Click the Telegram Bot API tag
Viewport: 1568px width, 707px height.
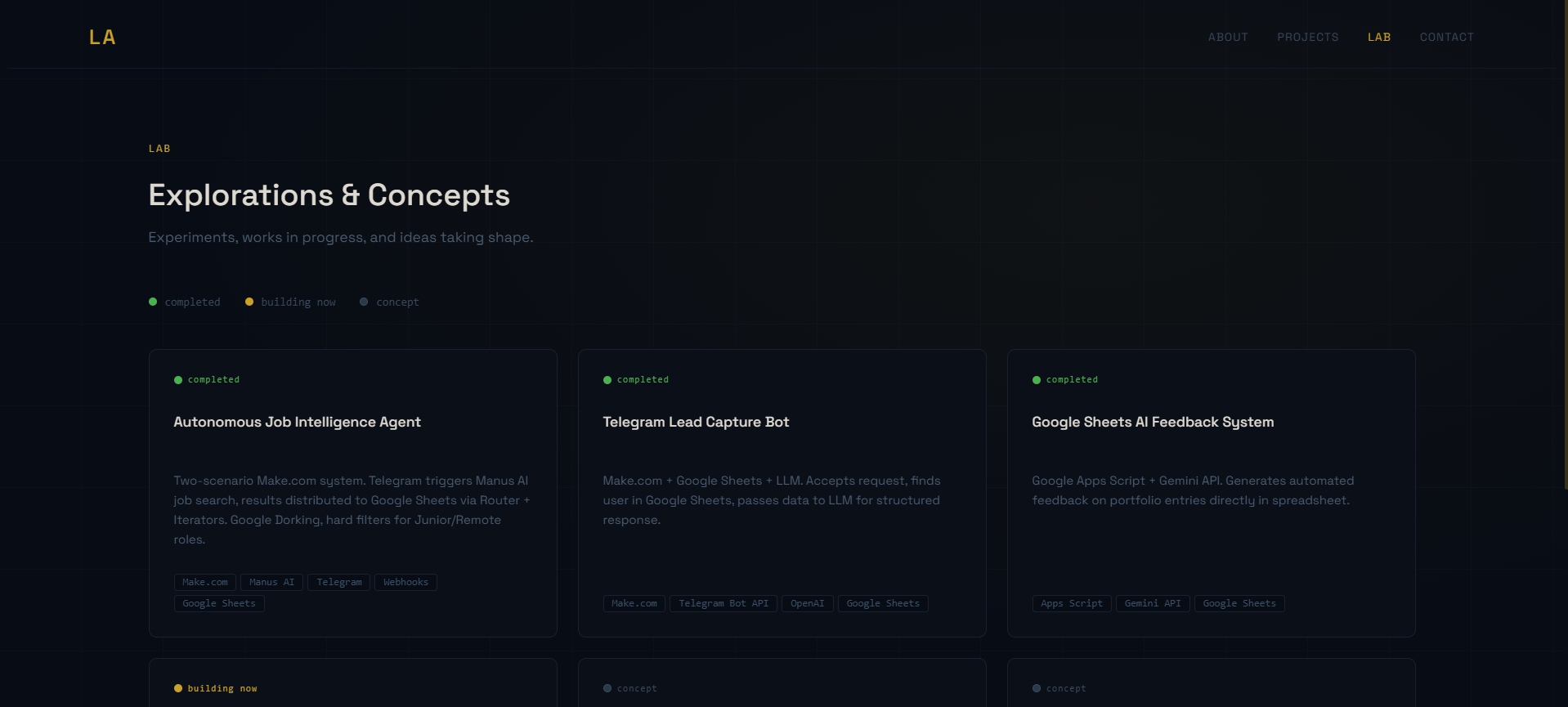[x=724, y=603]
